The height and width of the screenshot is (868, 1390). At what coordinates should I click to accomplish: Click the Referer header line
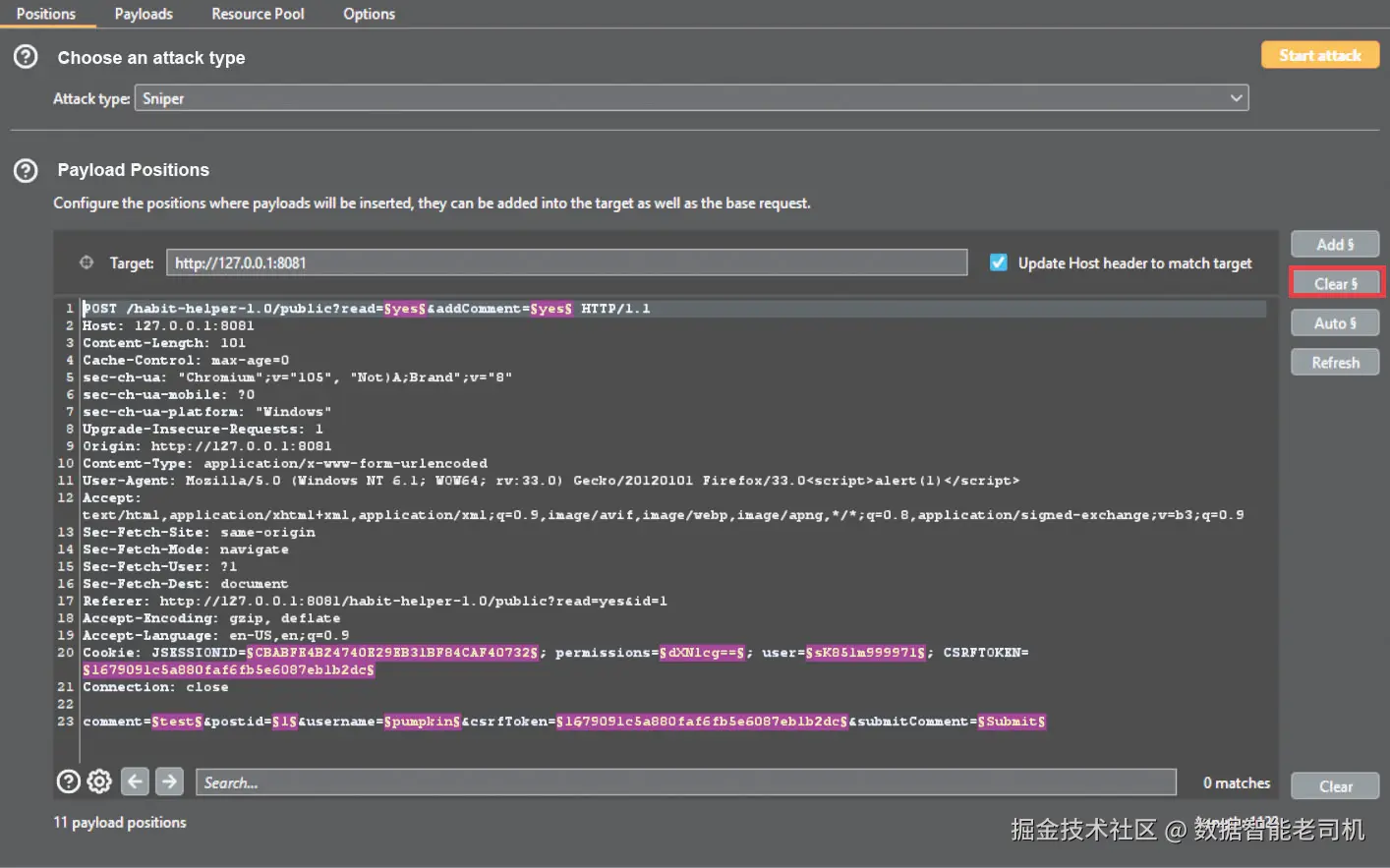click(375, 601)
